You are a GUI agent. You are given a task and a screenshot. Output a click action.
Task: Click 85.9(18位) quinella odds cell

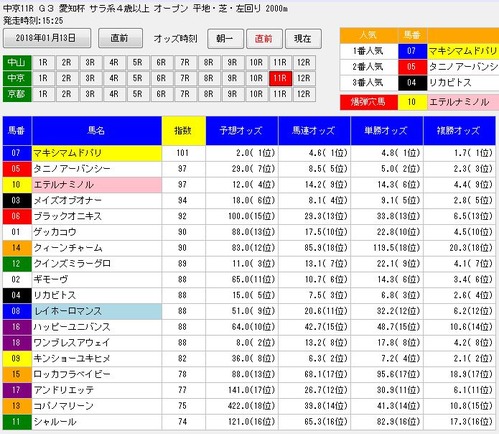tap(314, 248)
